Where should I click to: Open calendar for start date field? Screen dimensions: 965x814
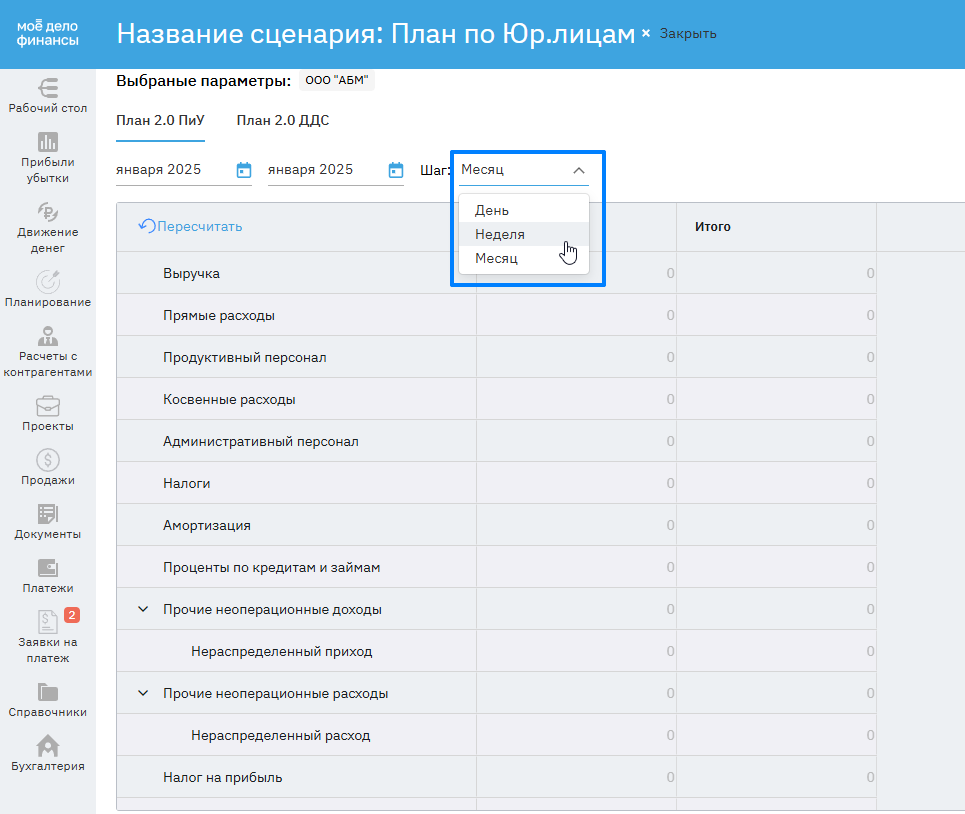pyautogui.click(x=244, y=170)
